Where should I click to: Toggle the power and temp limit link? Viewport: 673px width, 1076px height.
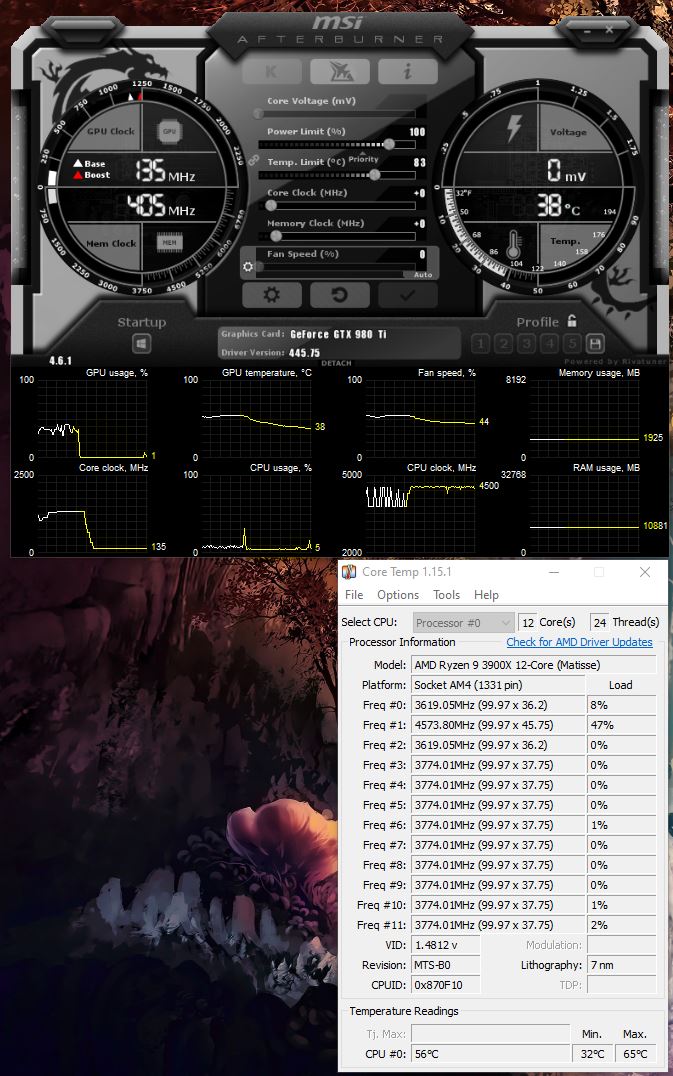(253, 159)
